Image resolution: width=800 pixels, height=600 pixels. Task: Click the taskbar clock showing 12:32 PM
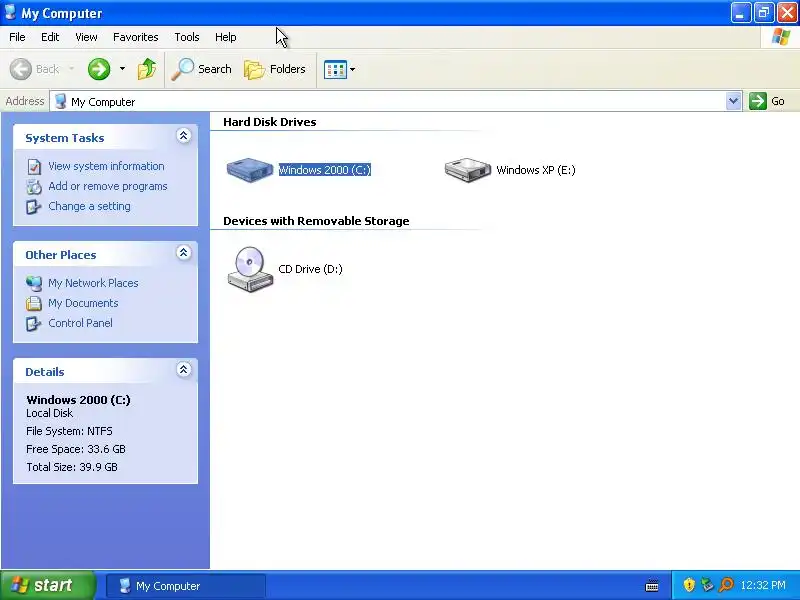[x=763, y=585]
